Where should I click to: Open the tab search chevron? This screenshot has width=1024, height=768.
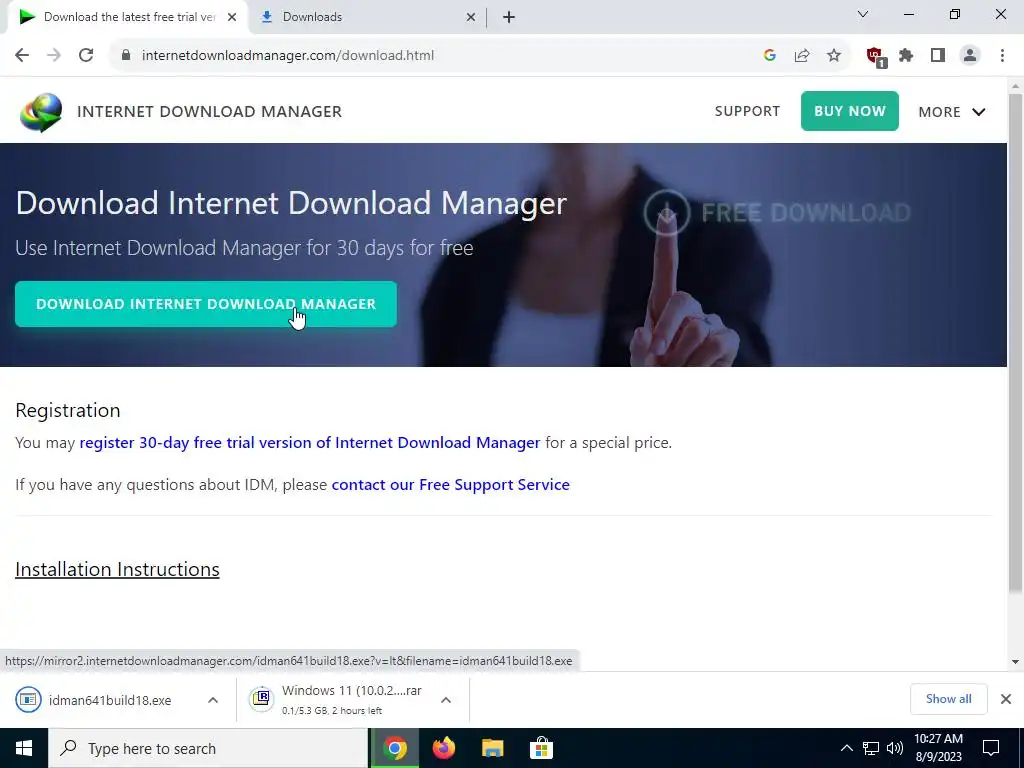[x=863, y=14]
